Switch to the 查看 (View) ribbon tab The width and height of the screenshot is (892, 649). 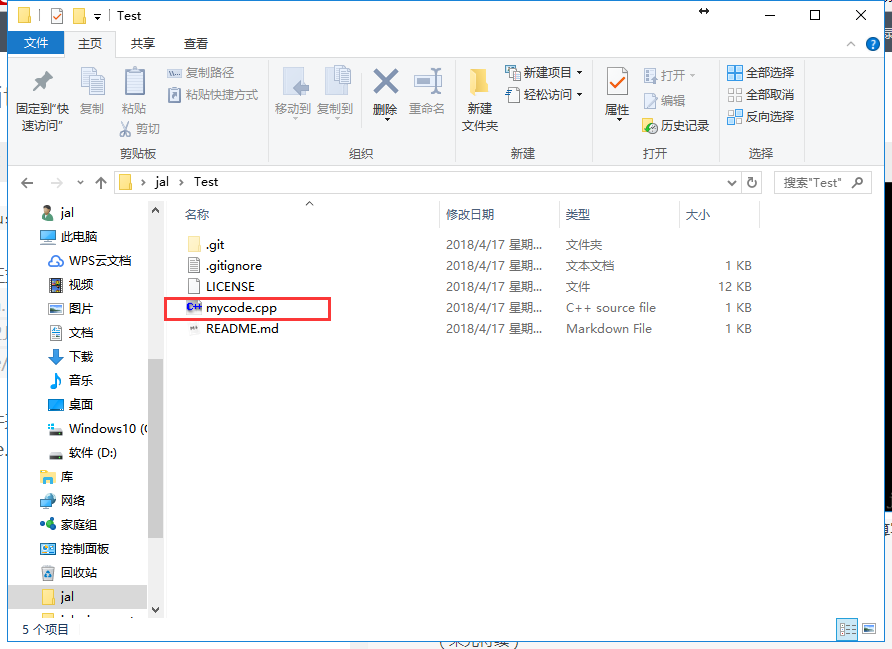(196, 43)
